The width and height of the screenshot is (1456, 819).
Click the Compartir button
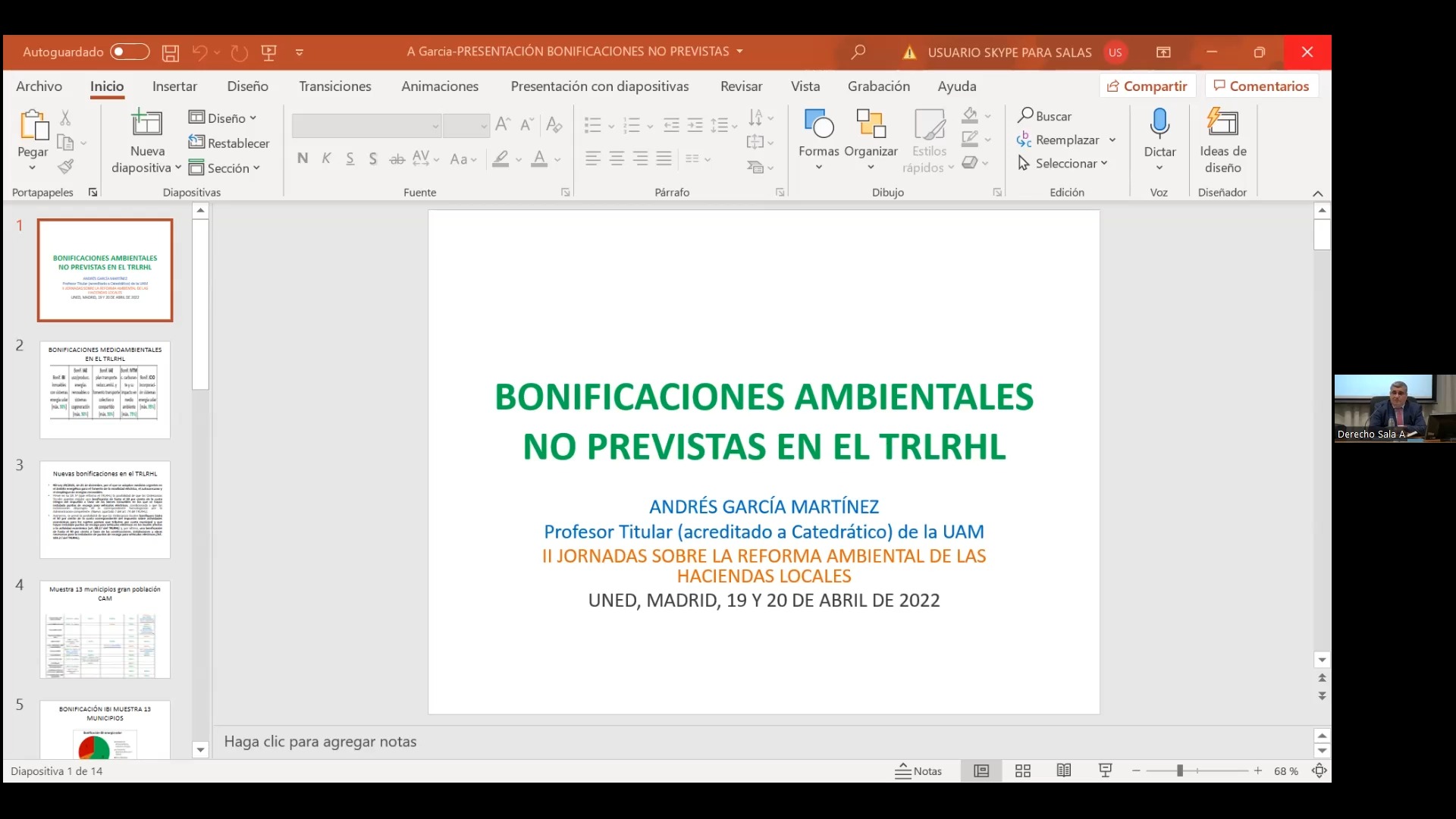pos(1147,86)
